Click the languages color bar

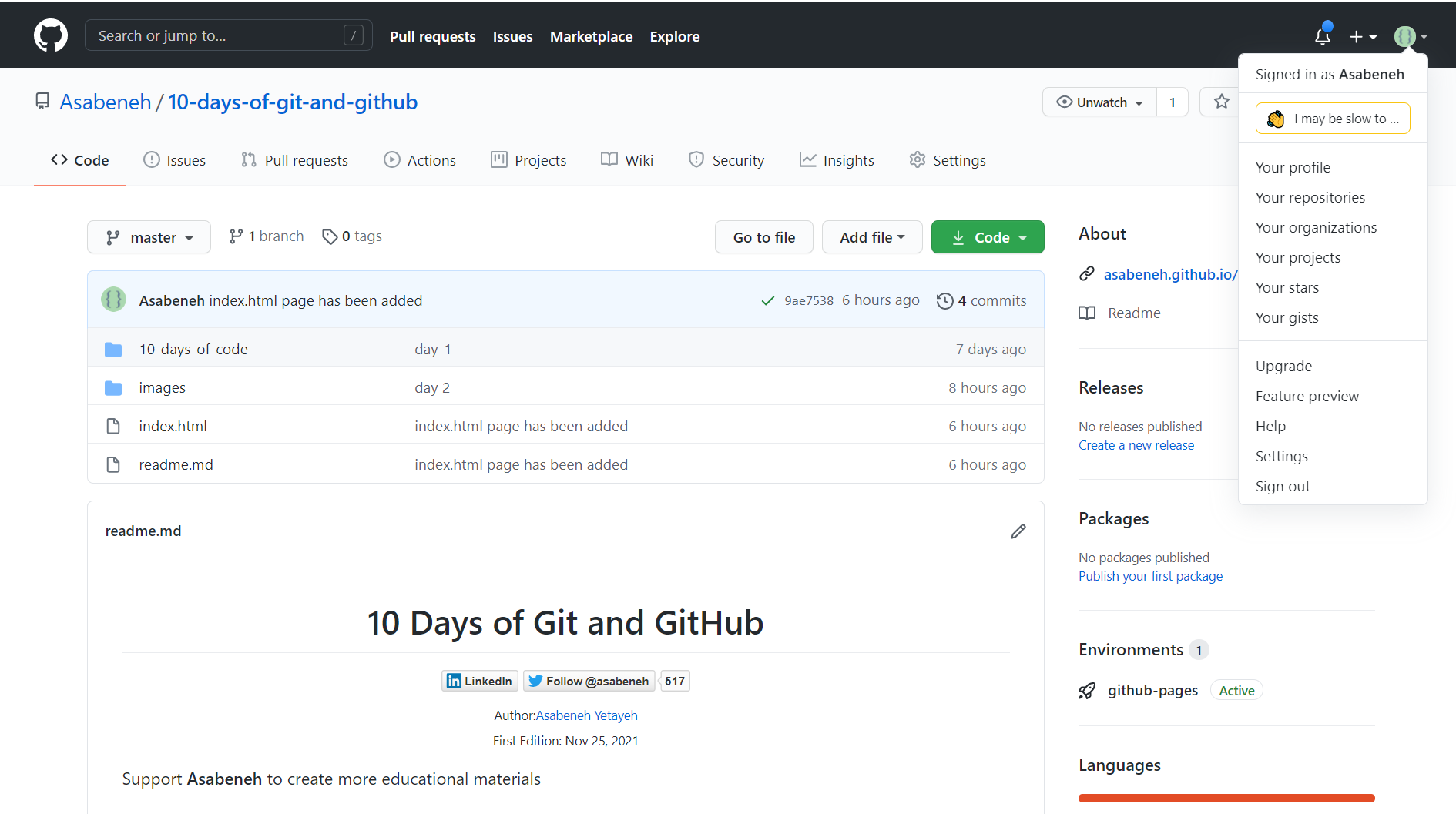1226,798
